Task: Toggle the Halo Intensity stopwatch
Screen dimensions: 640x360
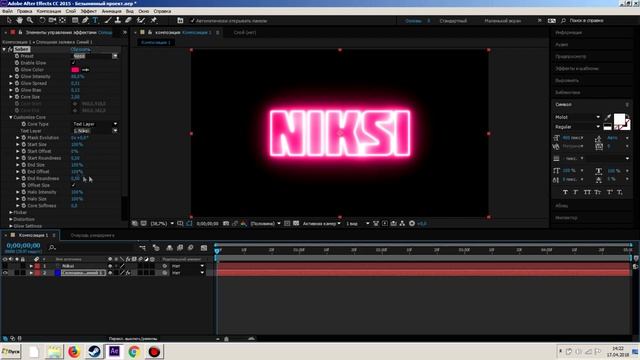Action: (x=24, y=192)
